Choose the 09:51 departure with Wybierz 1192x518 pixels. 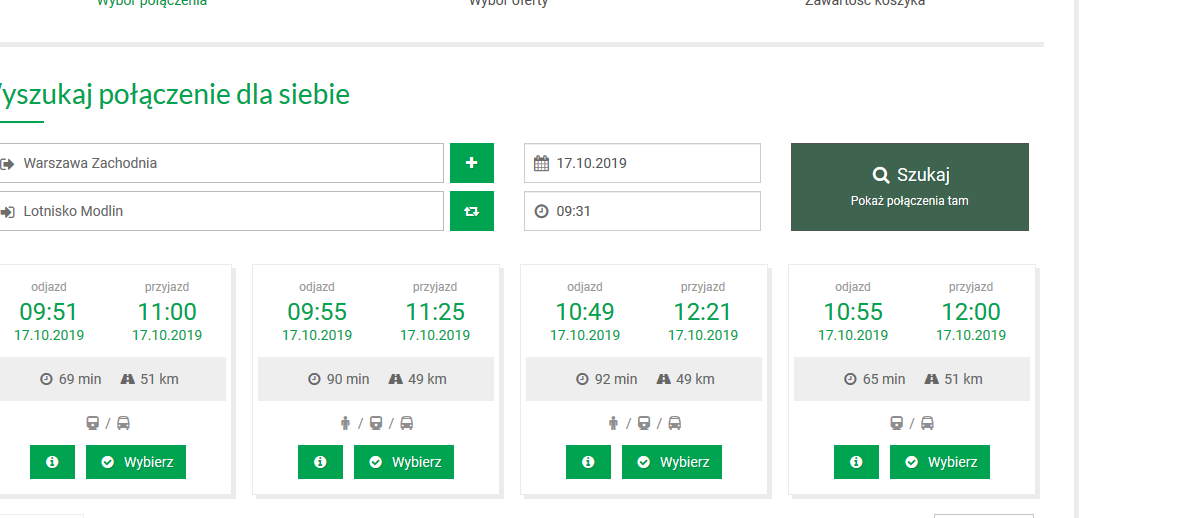point(136,462)
